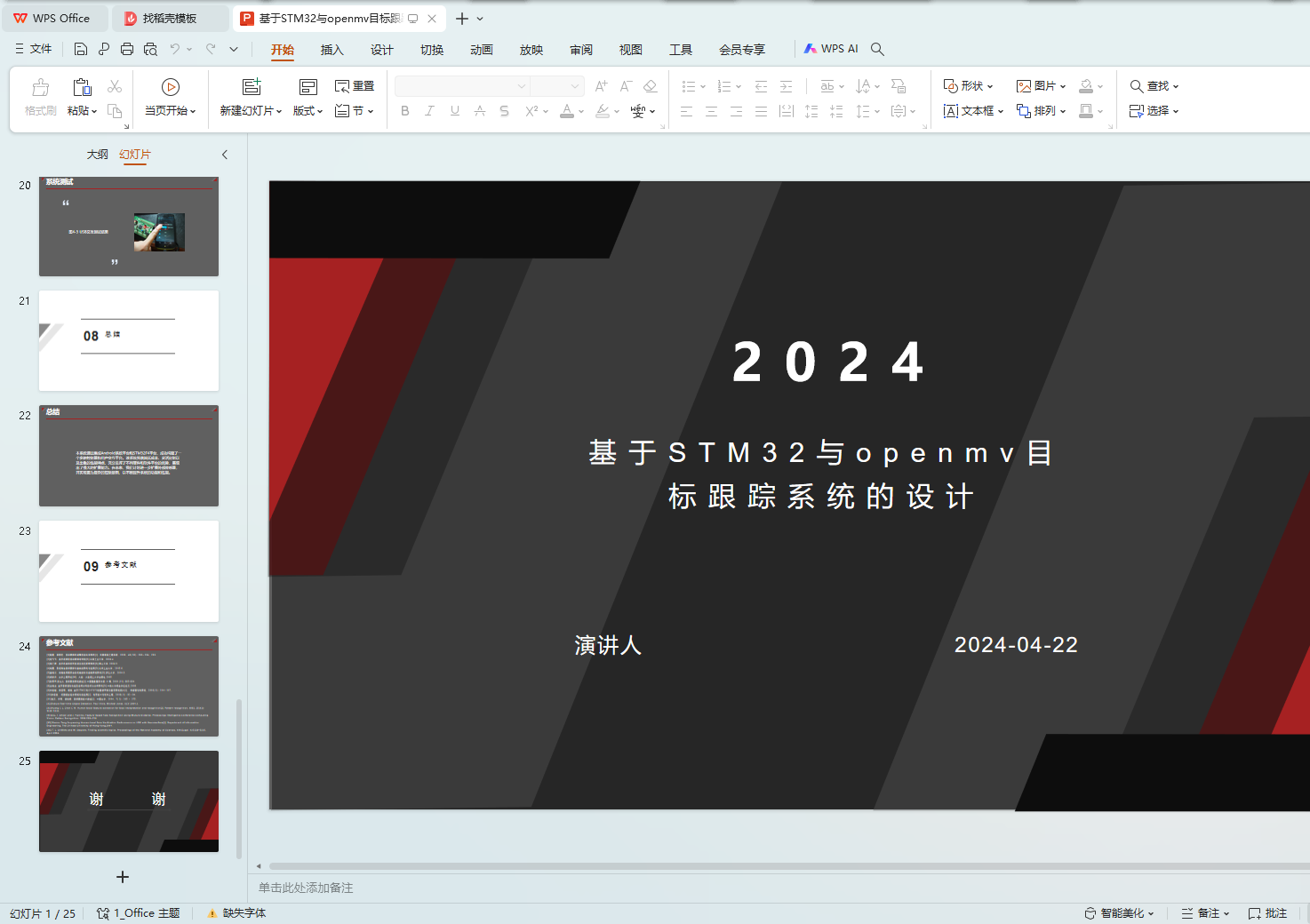Toggle Strikethrough (S) formatting
Viewport: 1310px width, 924px height.
pos(505,111)
